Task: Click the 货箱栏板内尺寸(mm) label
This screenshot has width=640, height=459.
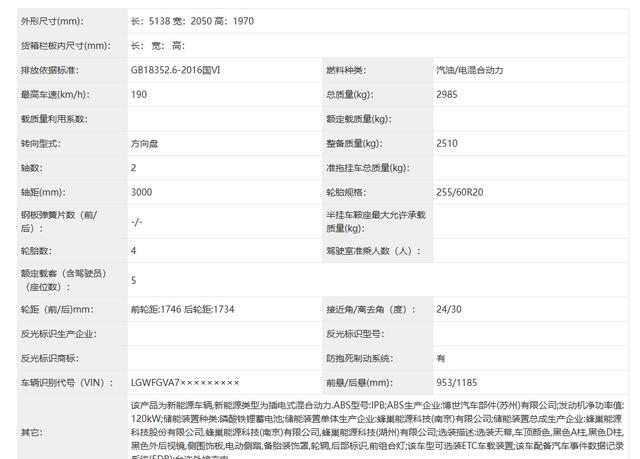Action: coord(65,45)
